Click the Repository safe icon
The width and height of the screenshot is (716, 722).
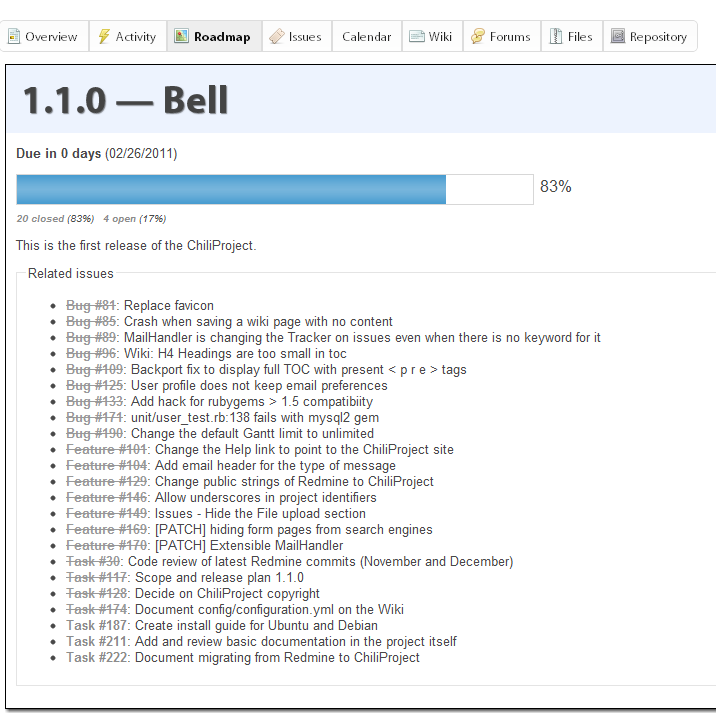coord(617,36)
